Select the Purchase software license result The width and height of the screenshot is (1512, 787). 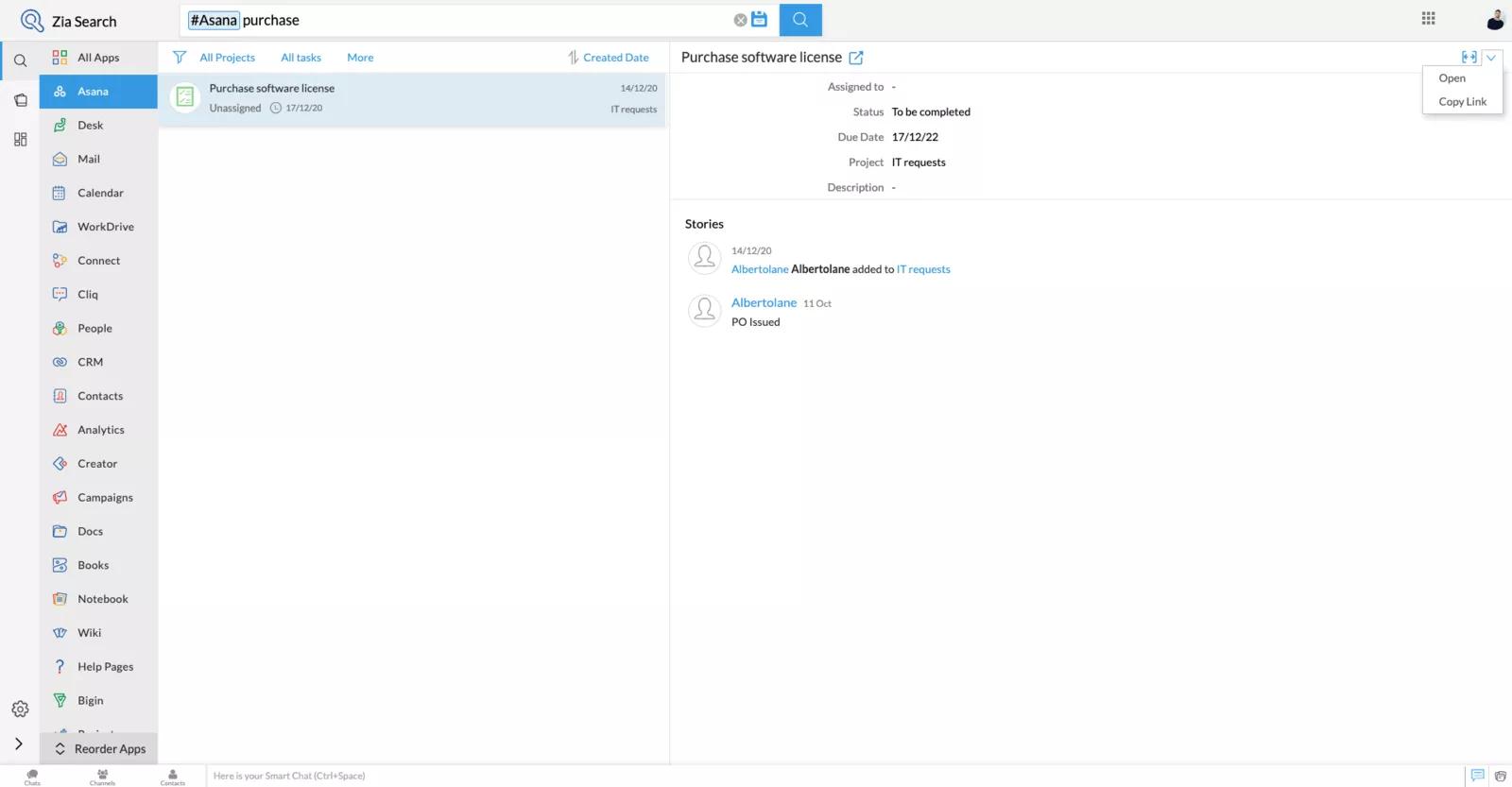coord(412,98)
